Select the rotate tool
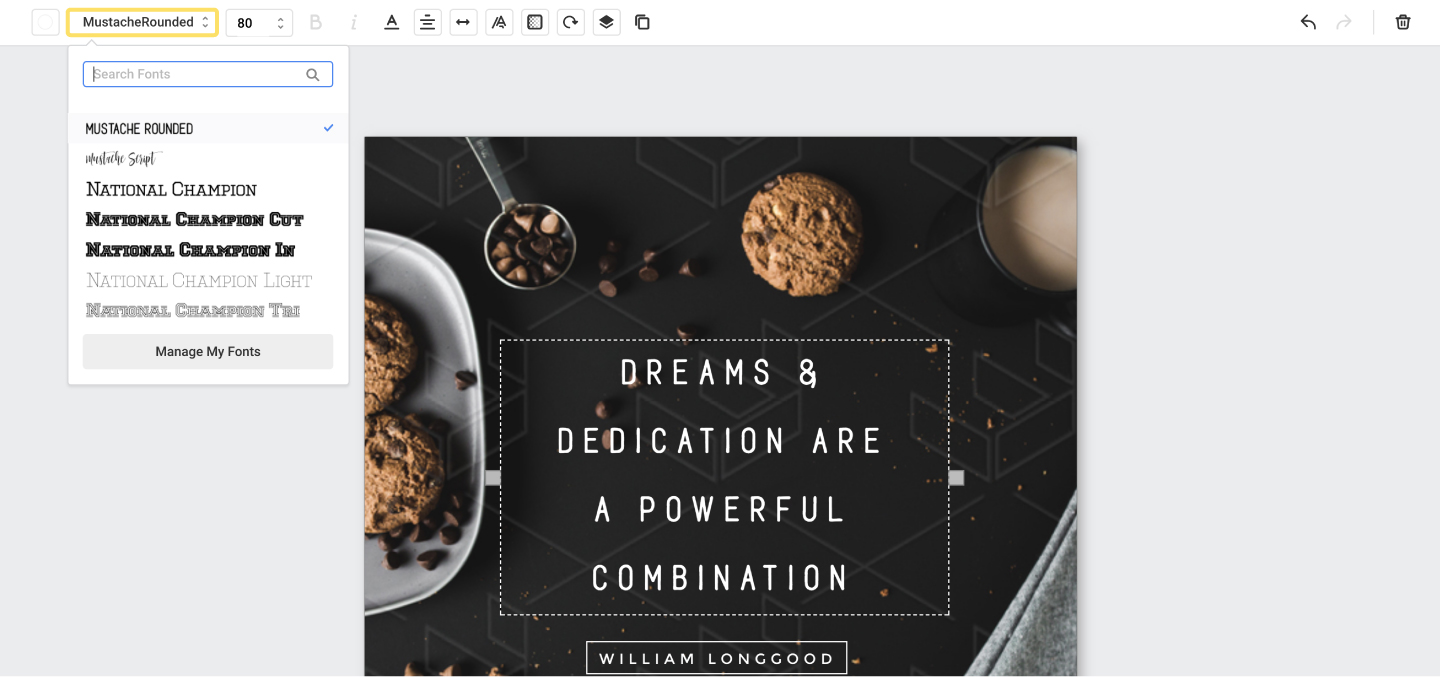The image size is (1440, 677). pos(570,21)
